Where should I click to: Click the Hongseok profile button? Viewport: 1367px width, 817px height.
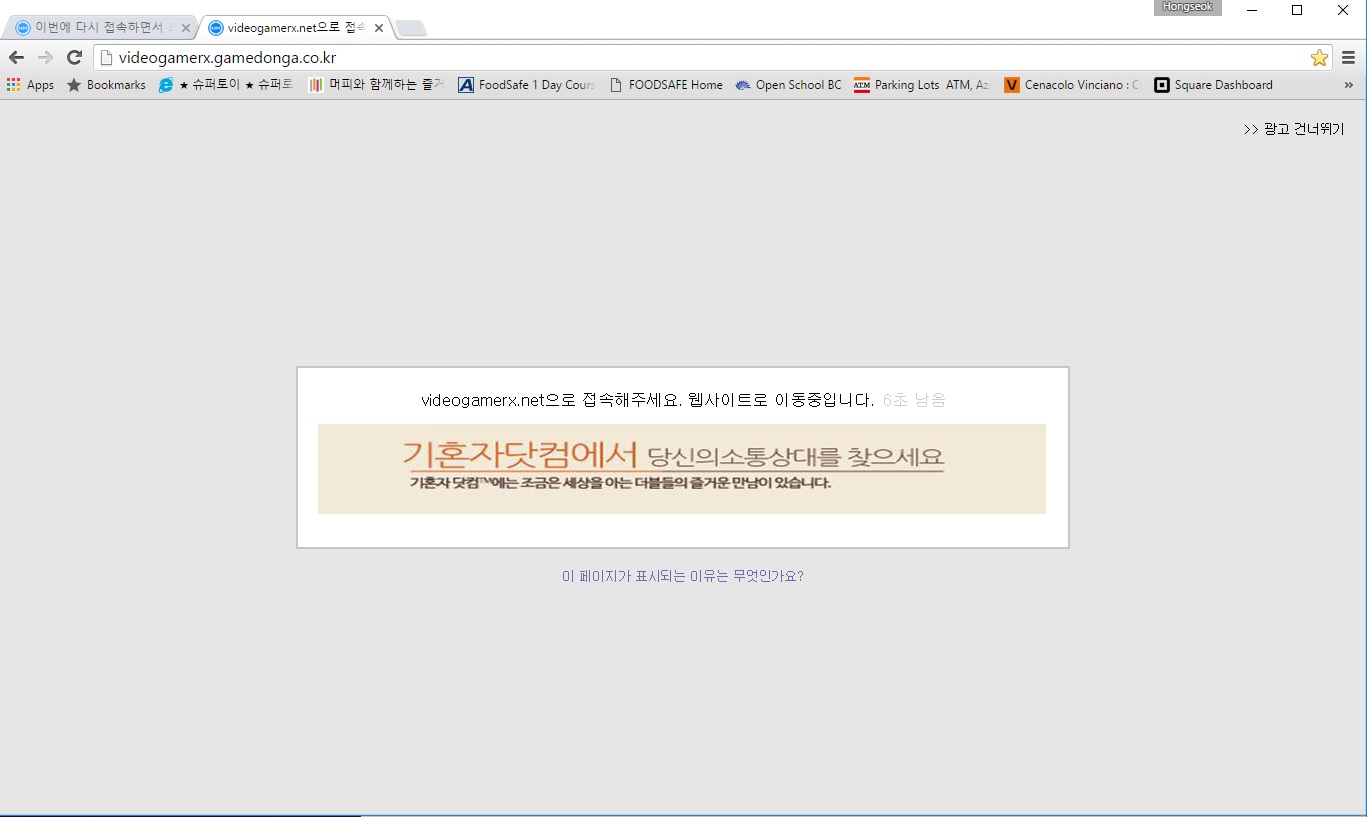pyautogui.click(x=1187, y=8)
